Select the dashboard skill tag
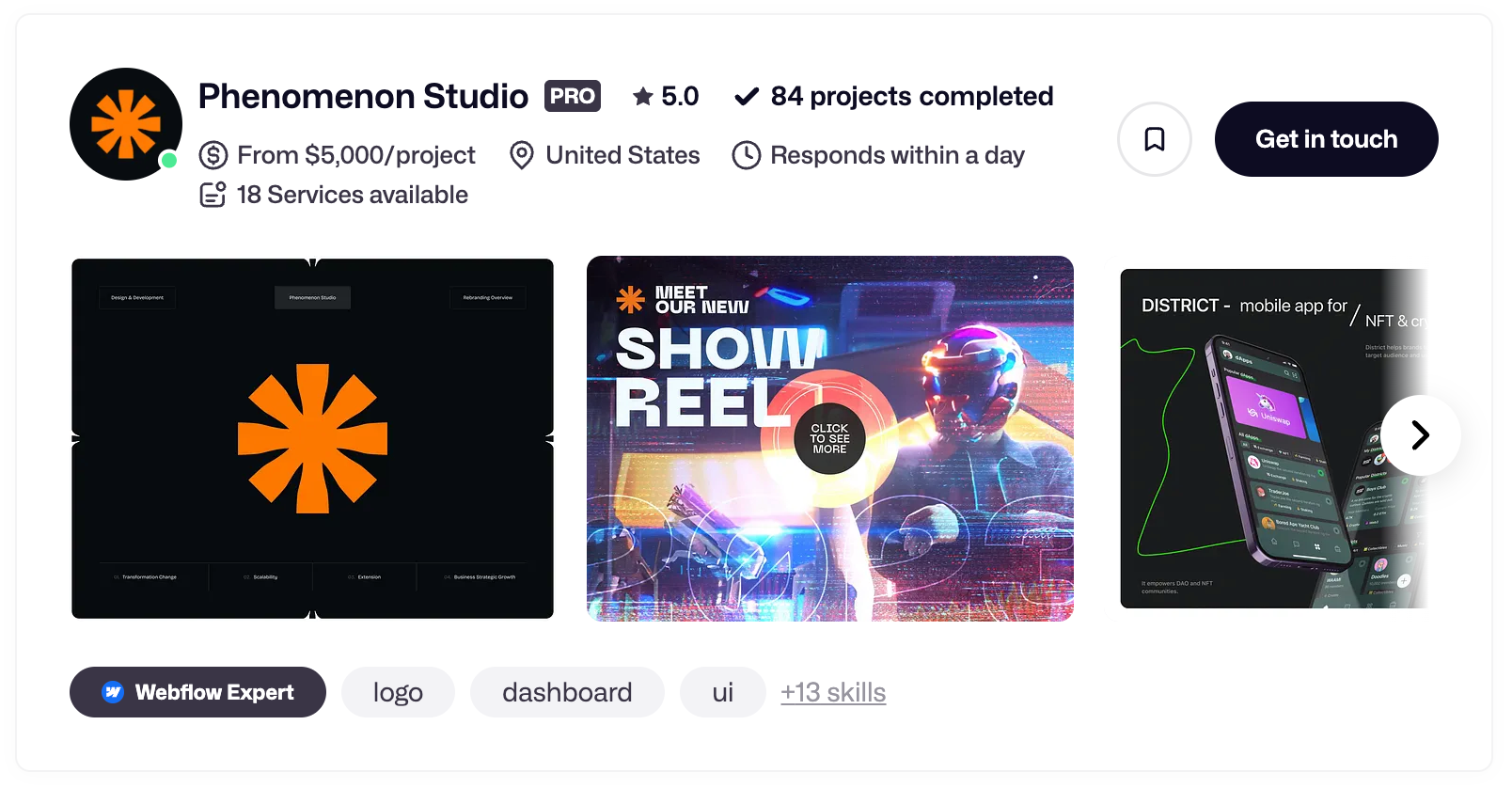This screenshot has width=1512, height=788. tap(567, 692)
